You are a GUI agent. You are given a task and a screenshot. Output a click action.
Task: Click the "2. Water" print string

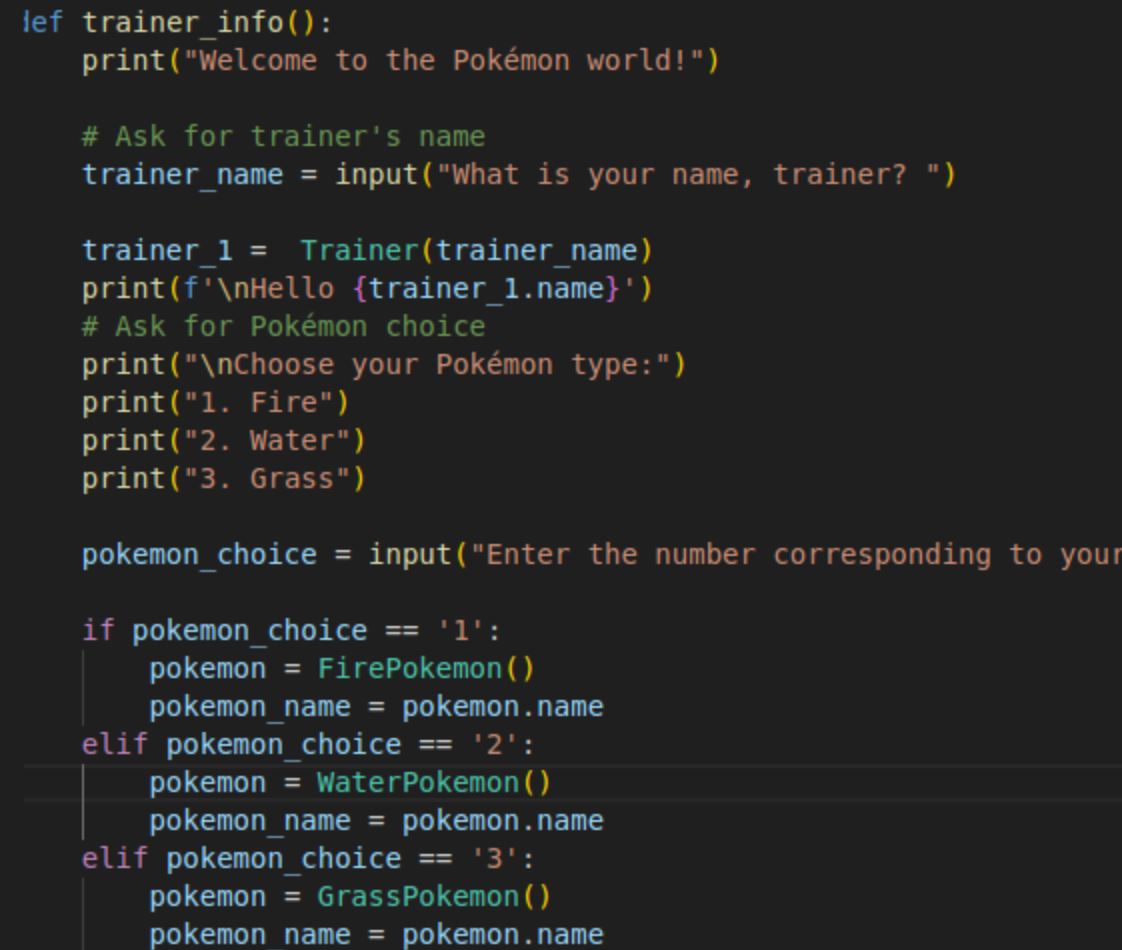(x=266, y=441)
